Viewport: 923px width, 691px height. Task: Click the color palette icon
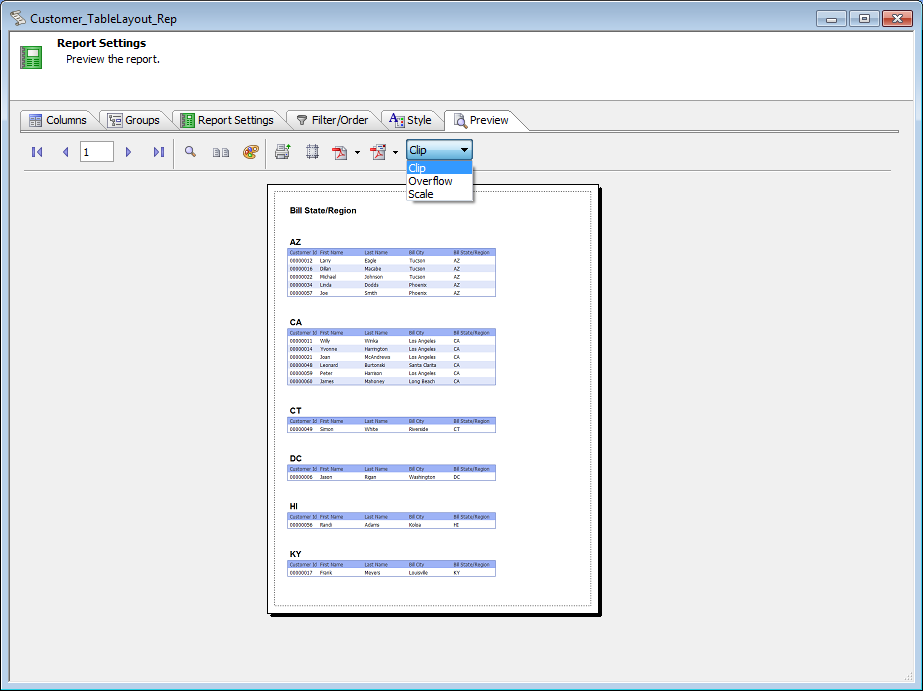[251, 152]
